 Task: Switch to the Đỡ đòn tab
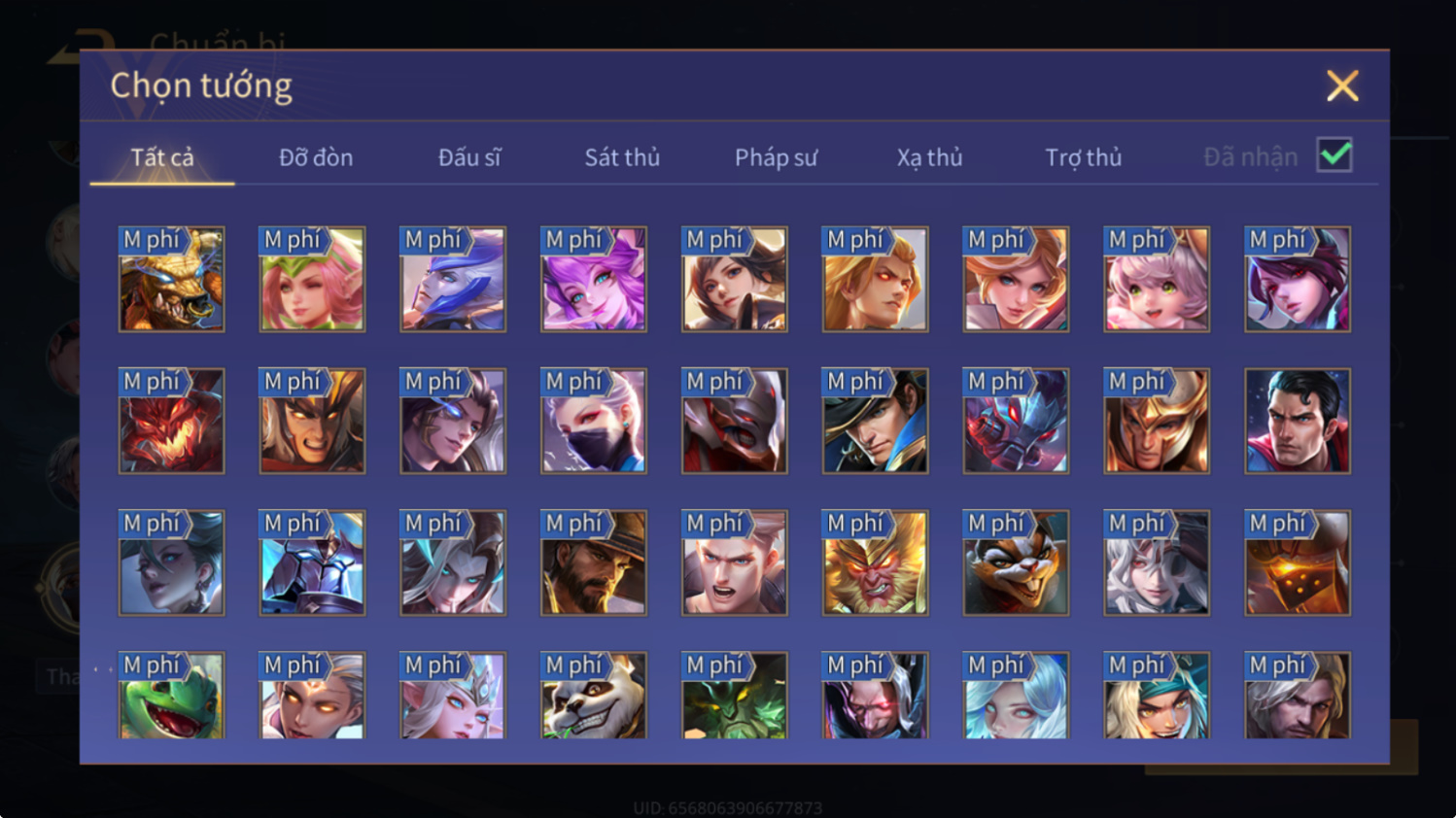coord(316,157)
